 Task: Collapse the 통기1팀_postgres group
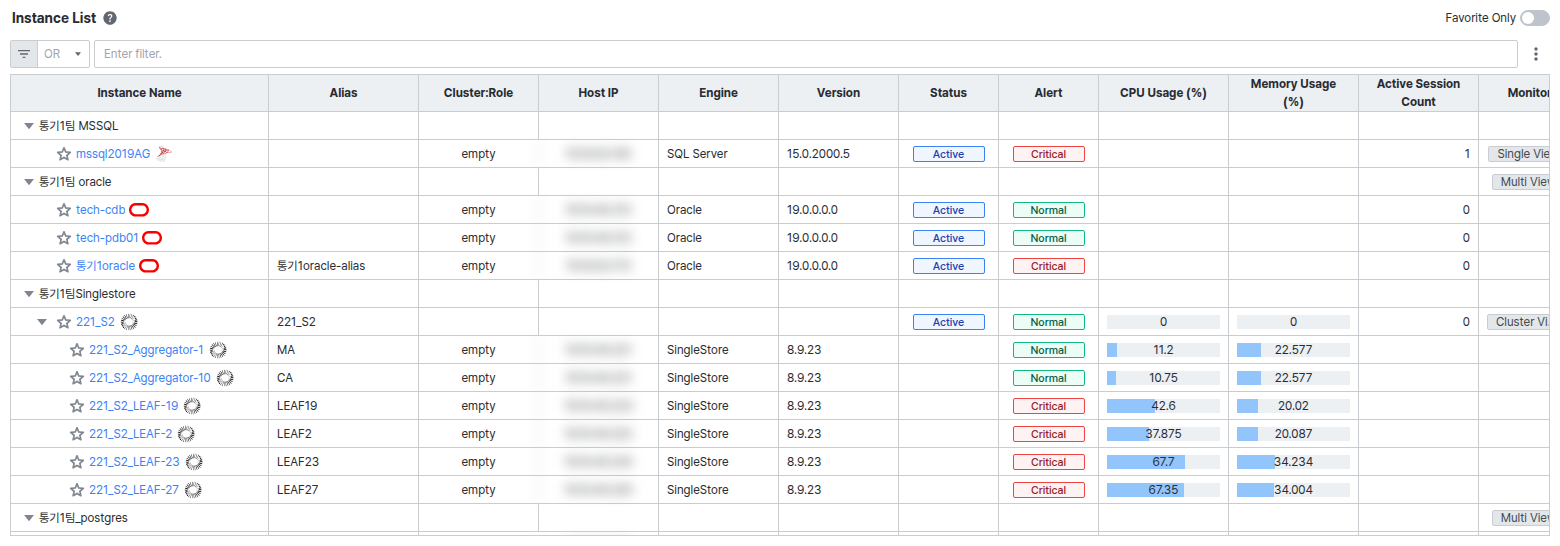(29, 518)
